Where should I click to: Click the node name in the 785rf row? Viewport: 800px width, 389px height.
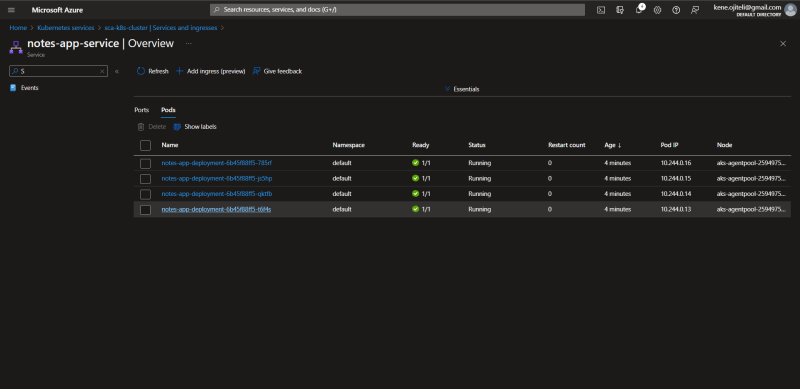point(752,163)
